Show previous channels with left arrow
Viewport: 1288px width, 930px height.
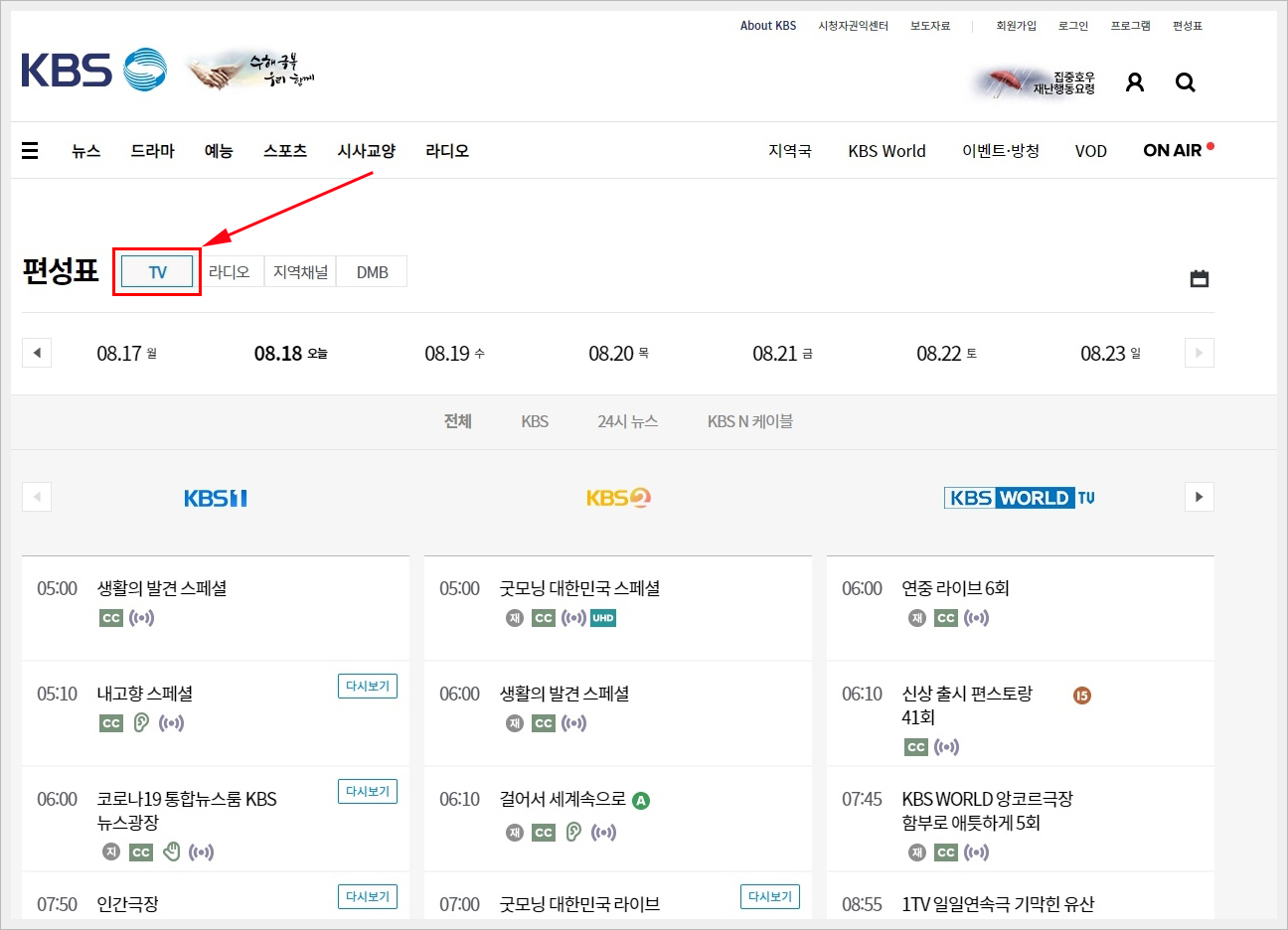[x=37, y=497]
